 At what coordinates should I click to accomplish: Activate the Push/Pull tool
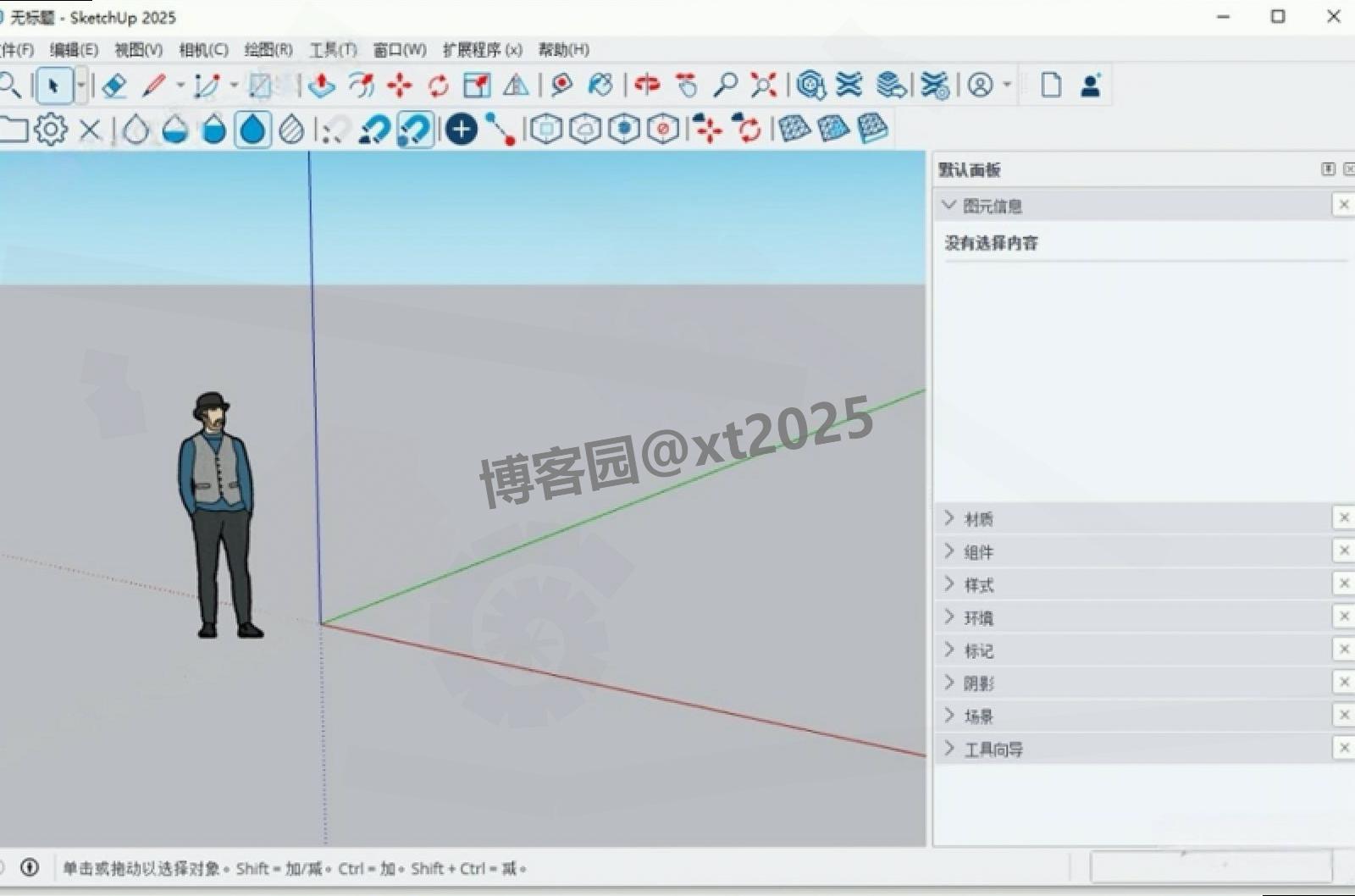point(321,85)
